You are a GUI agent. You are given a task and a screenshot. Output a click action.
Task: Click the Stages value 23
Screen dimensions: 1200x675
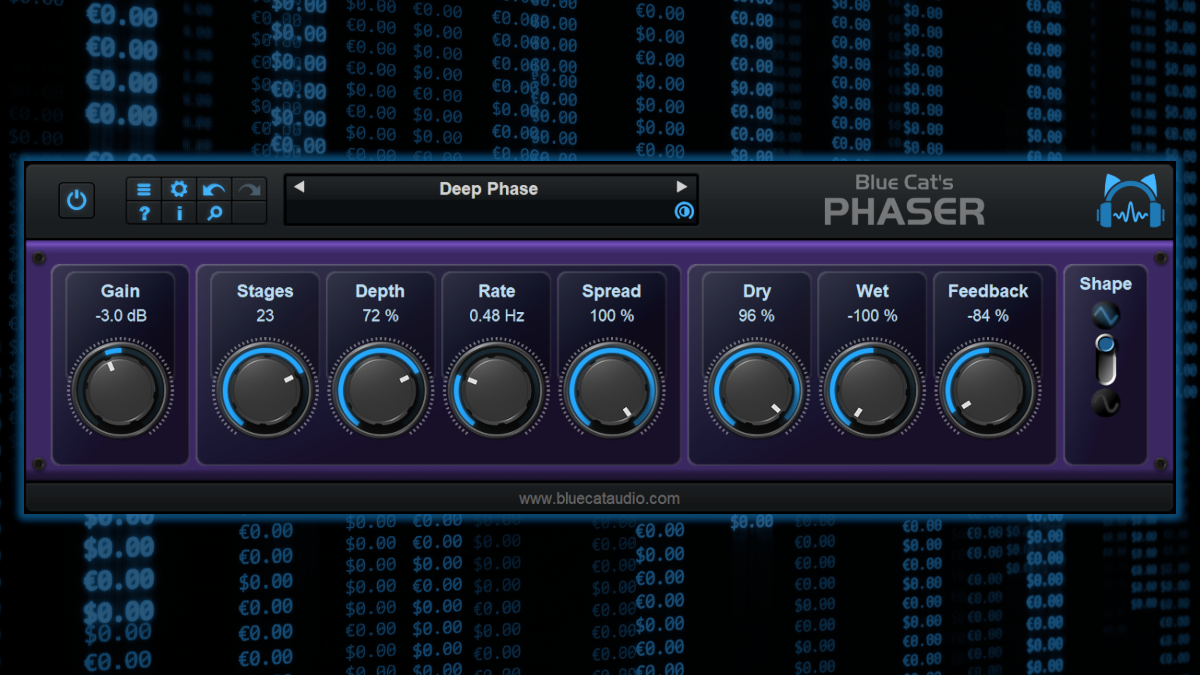tap(265, 316)
